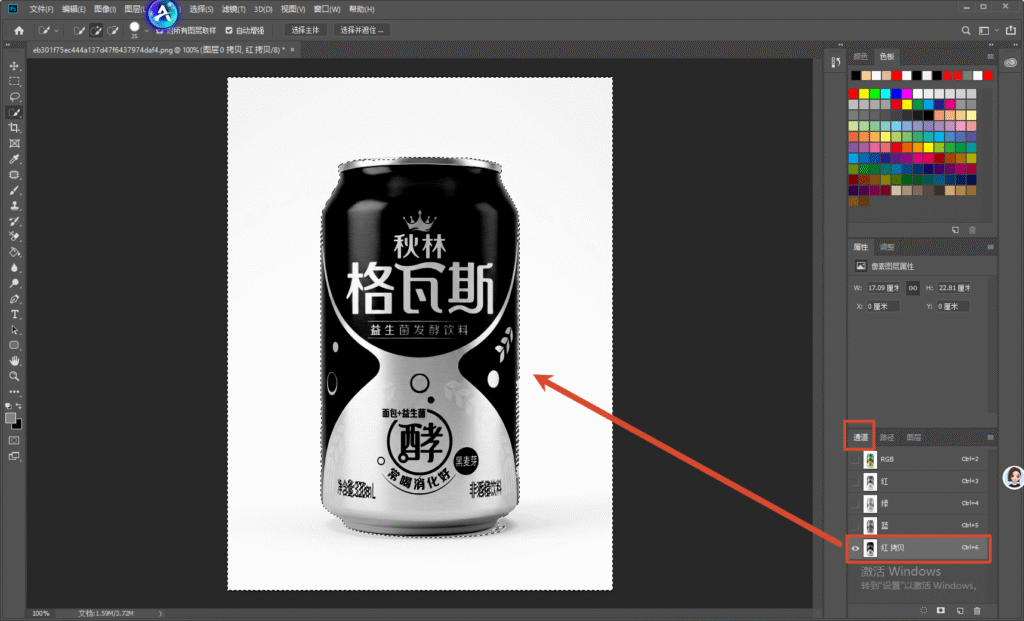Open Channels panel flyout menu

[x=990, y=438]
